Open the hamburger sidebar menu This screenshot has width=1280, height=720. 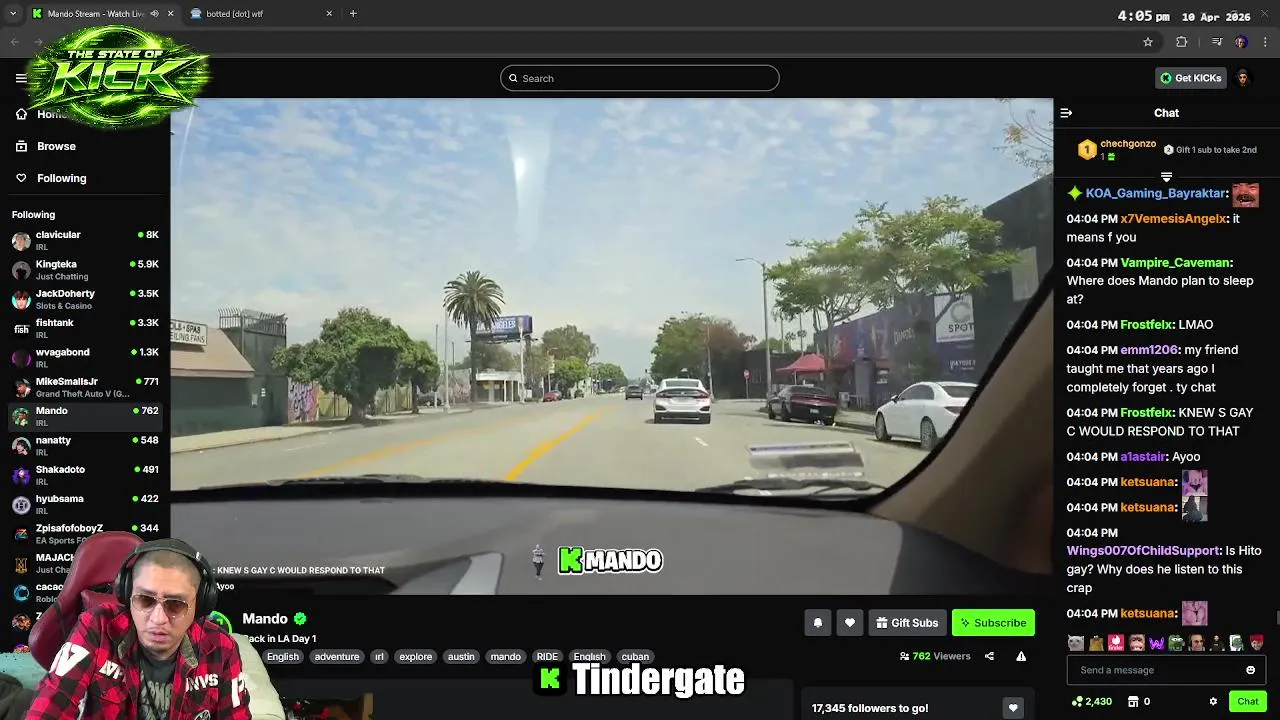coord(21,78)
